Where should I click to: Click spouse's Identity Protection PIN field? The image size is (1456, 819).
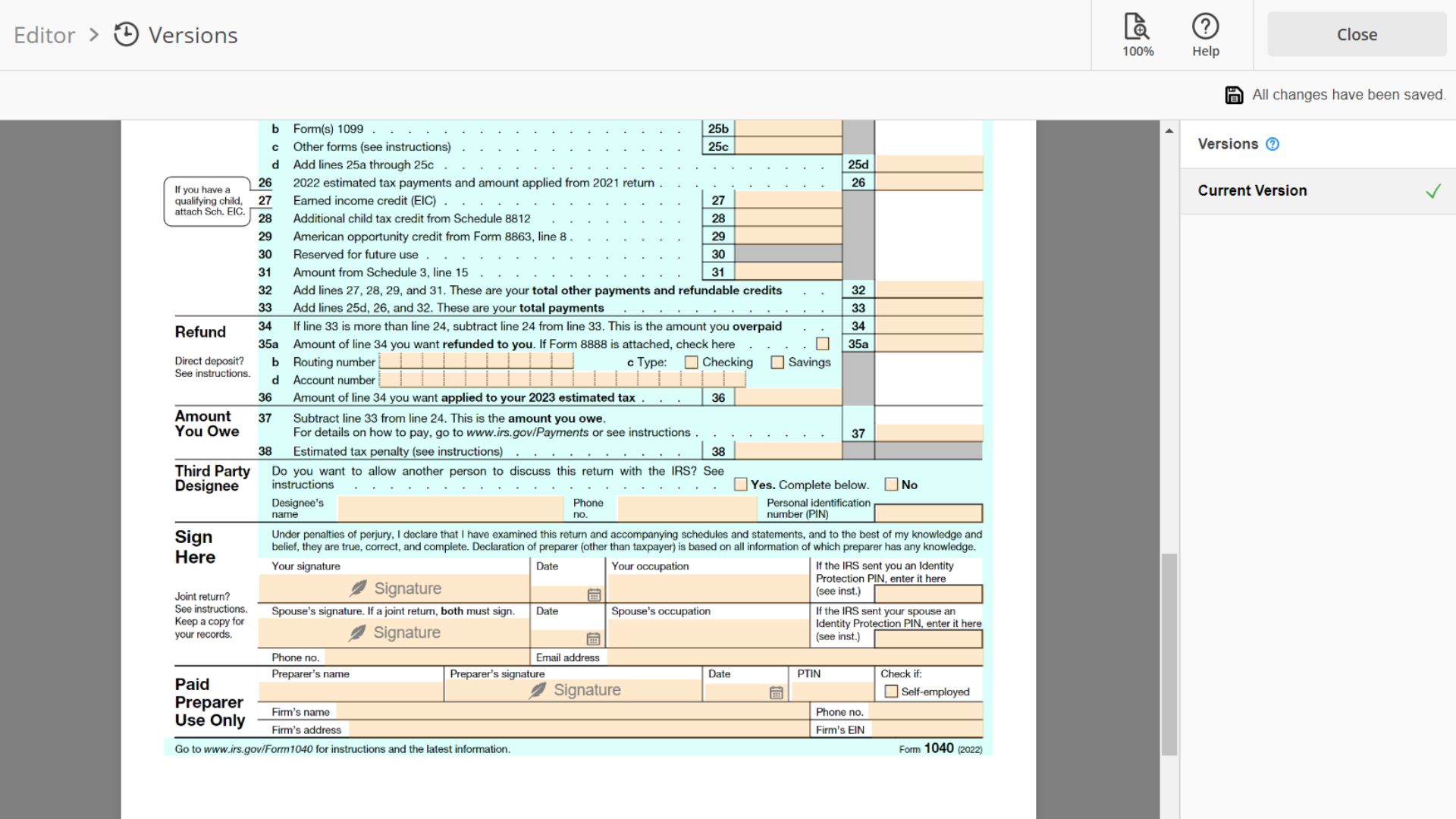928,639
